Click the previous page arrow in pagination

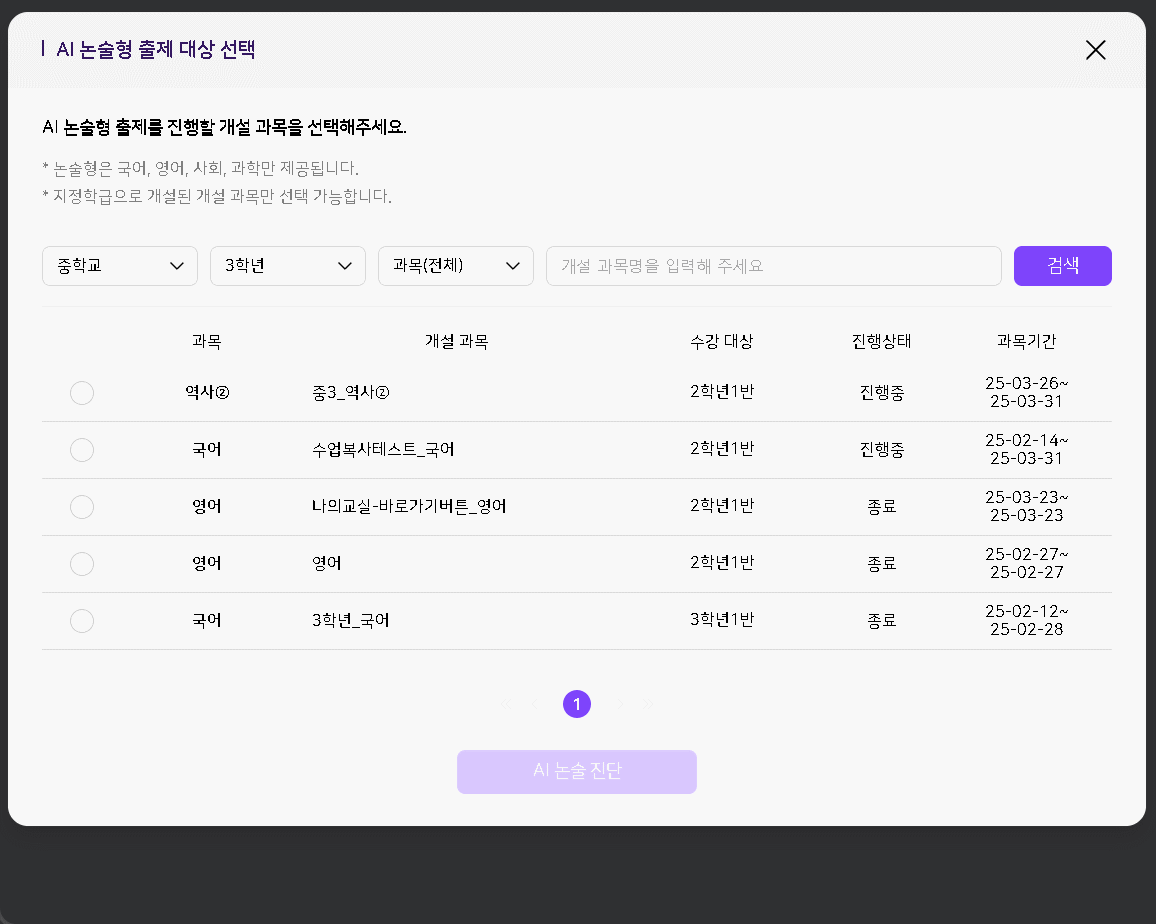534,705
